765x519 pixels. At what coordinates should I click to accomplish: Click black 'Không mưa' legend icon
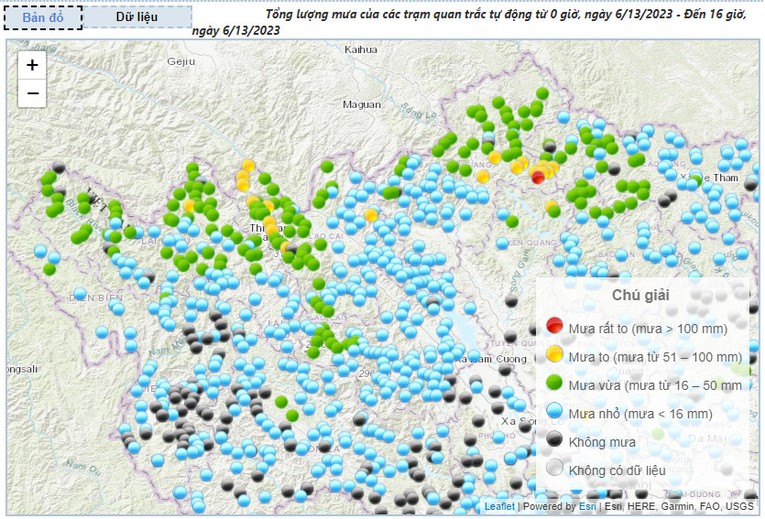point(554,441)
